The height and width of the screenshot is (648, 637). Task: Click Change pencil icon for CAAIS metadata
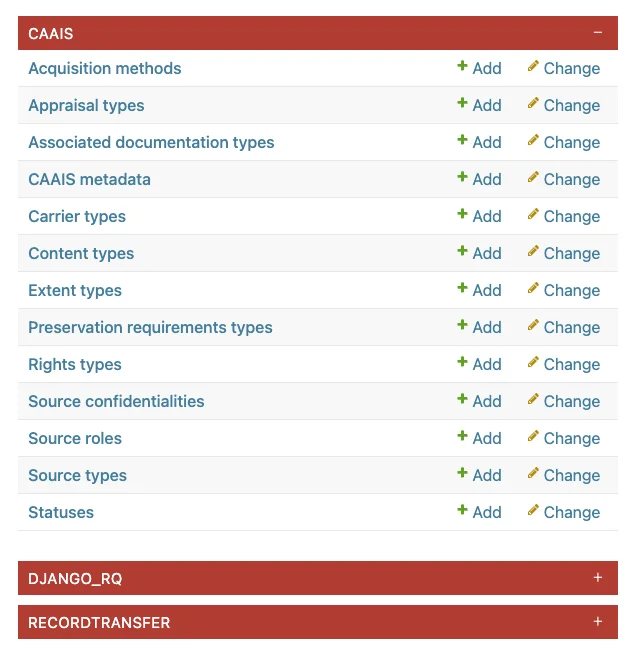click(533, 177)
